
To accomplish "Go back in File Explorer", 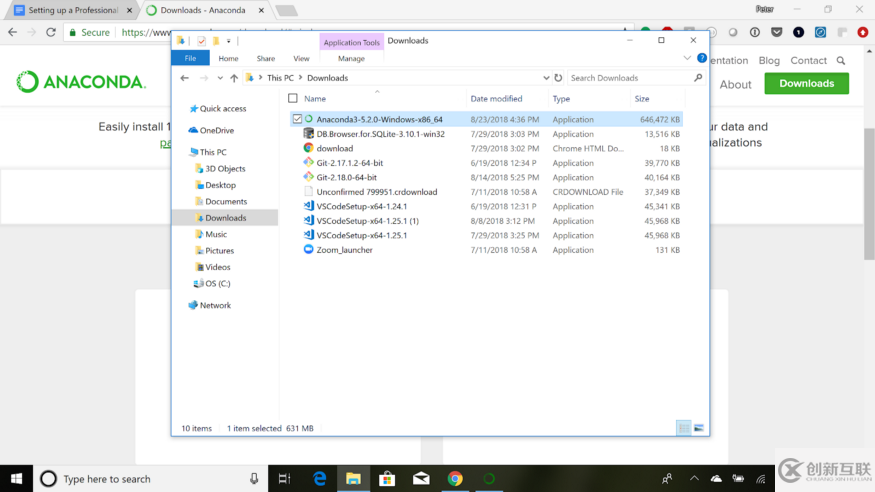I will point(185,78).
